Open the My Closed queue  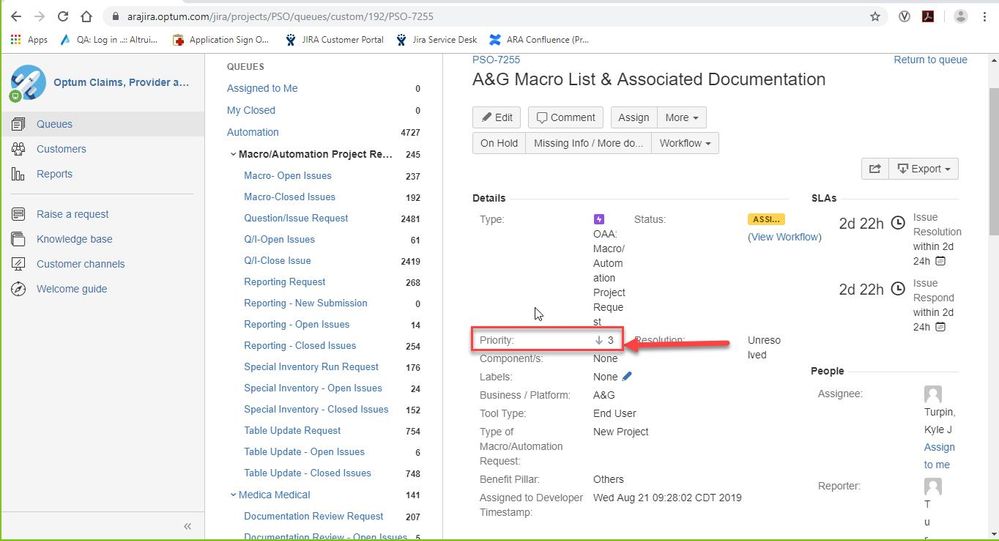[x=251, y=110]
